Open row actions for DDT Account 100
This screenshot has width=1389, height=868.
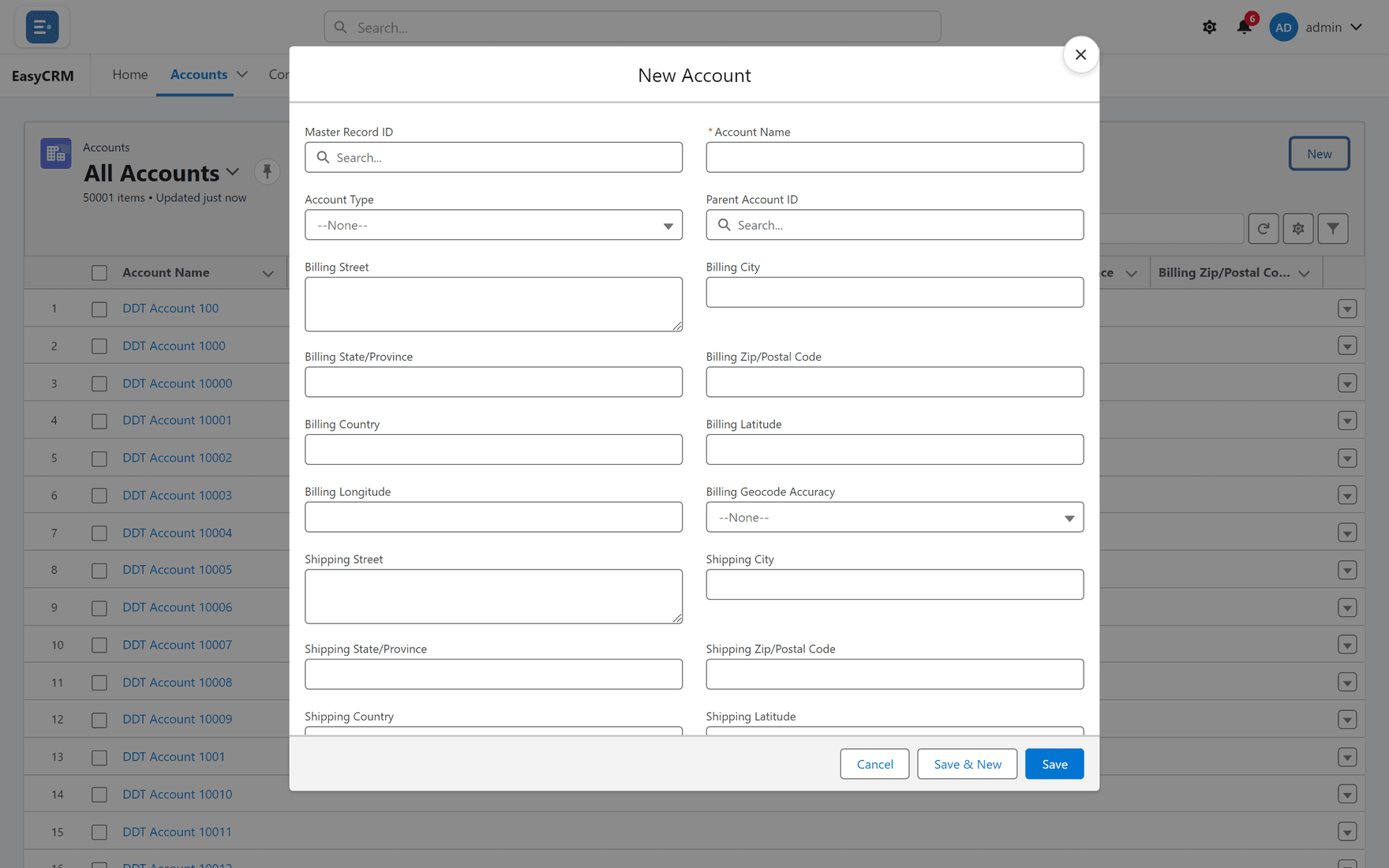[x=1347, y=309]
